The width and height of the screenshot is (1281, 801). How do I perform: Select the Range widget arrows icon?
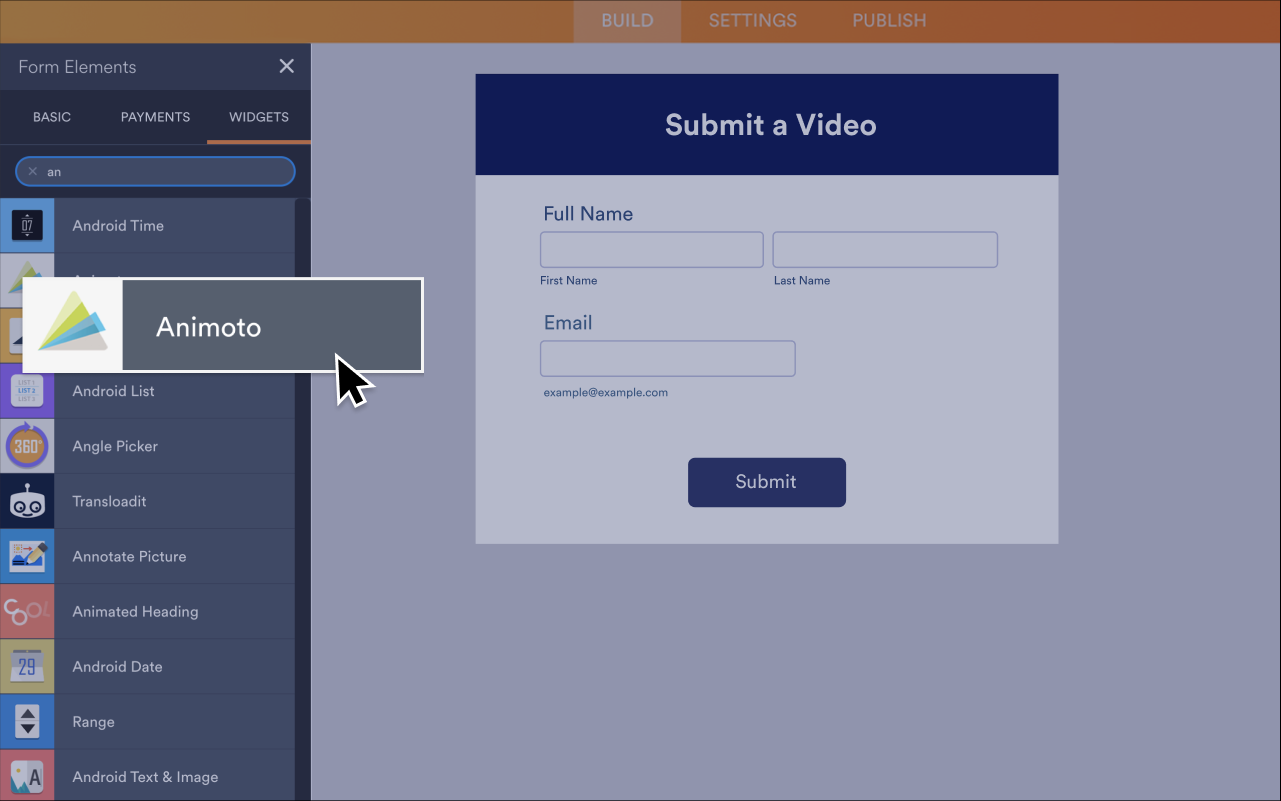[27, 721]
